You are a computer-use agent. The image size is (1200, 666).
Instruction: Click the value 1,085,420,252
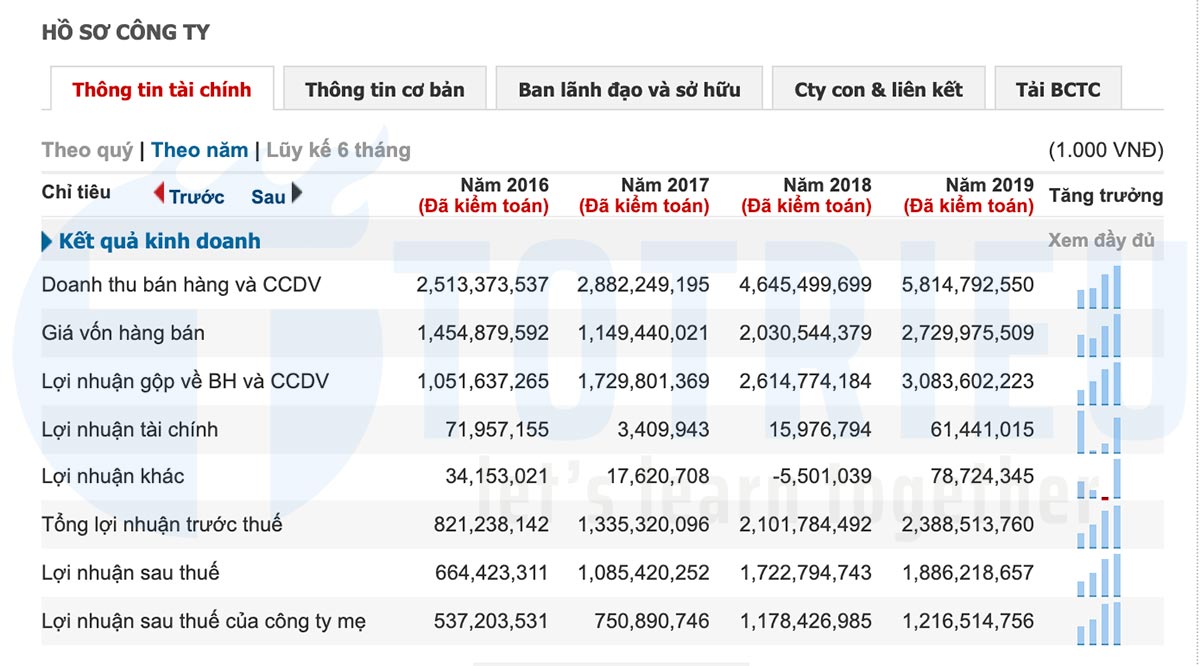pos(644,573)
